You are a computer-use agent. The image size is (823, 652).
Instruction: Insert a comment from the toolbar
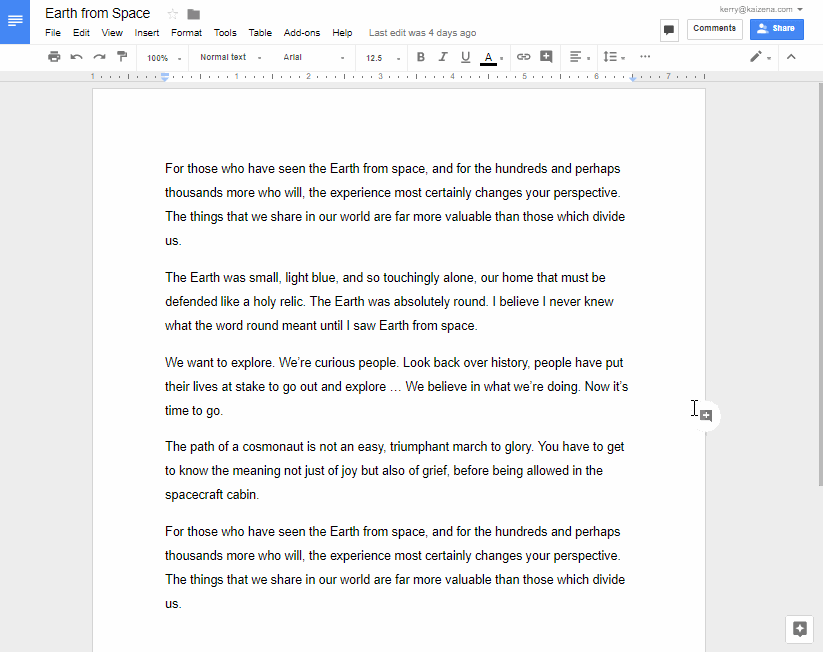pos(546,57)
